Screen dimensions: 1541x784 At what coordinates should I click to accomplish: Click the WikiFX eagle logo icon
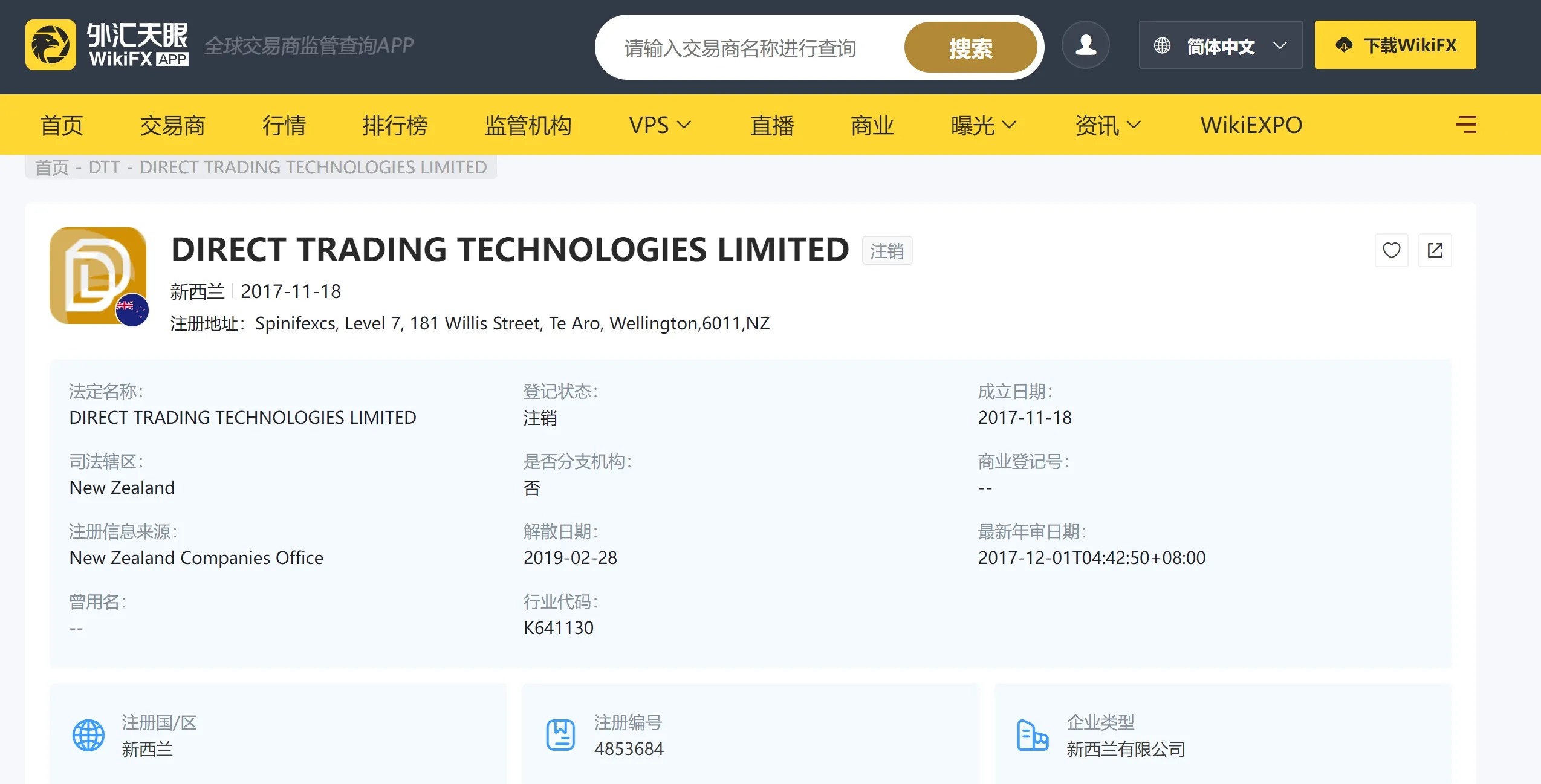pos(51,45)
